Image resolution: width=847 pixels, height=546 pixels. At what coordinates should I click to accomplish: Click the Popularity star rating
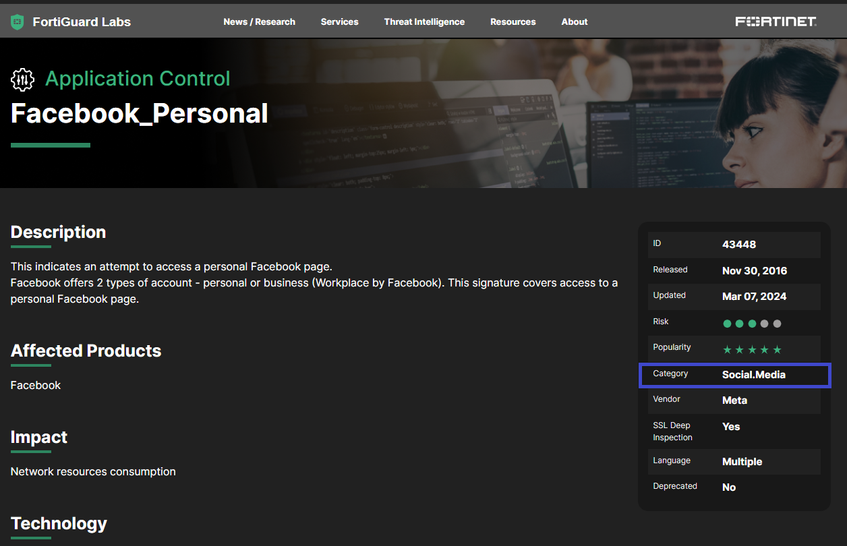click(x=752, y=349)
